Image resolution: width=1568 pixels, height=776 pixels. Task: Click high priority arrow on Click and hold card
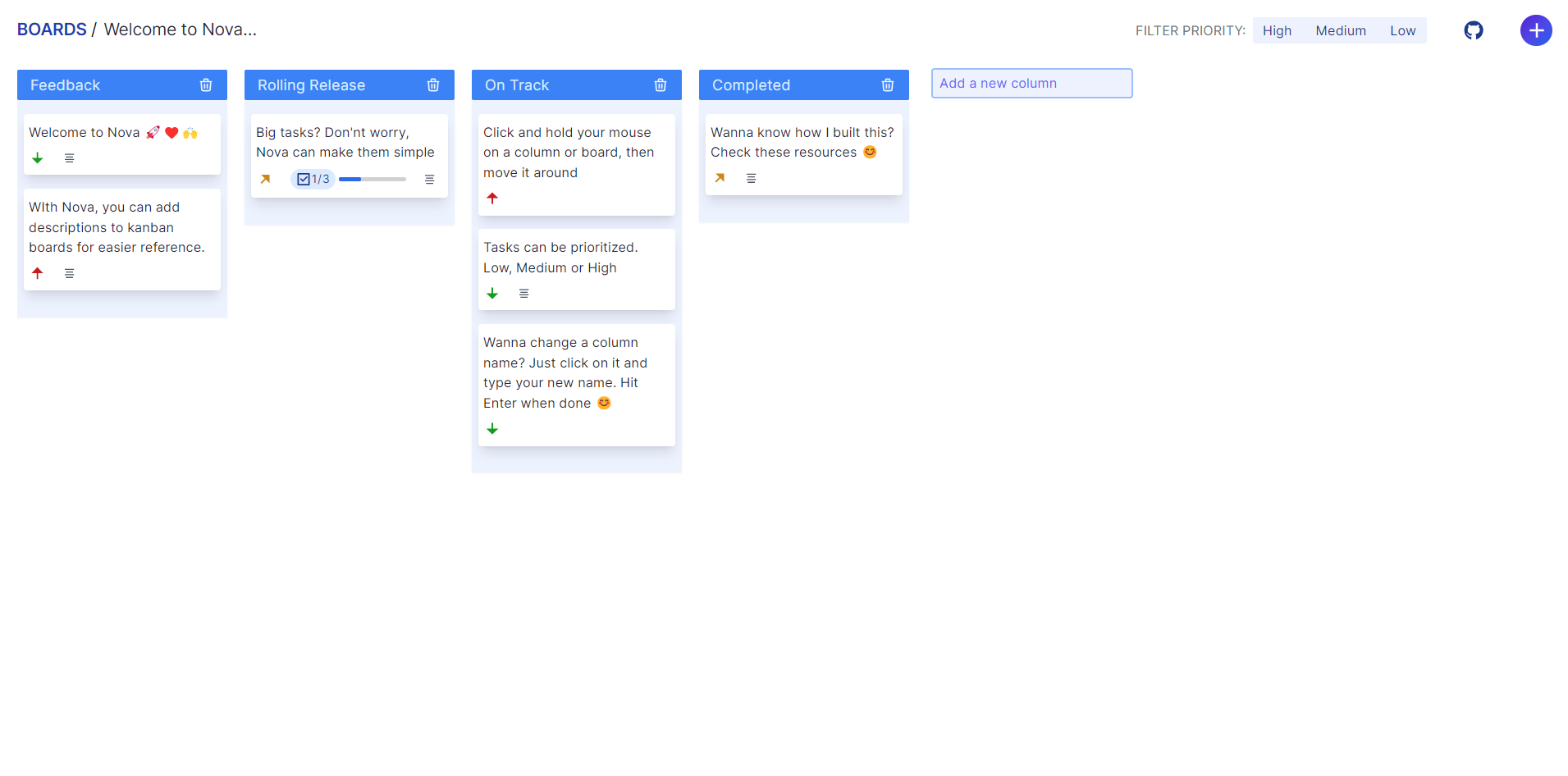492,199
